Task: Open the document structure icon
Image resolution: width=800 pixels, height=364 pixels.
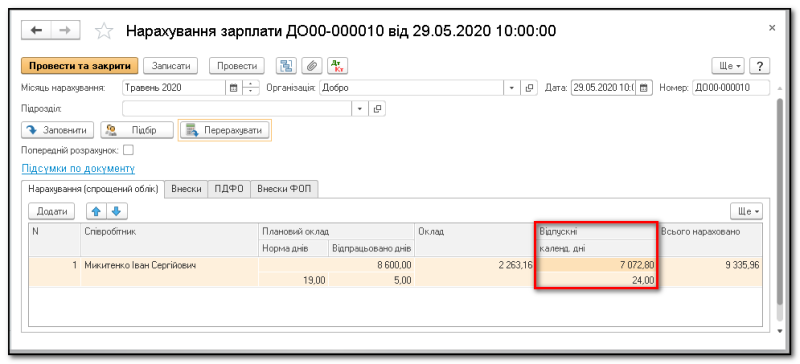Action: (x=286, y=66)
